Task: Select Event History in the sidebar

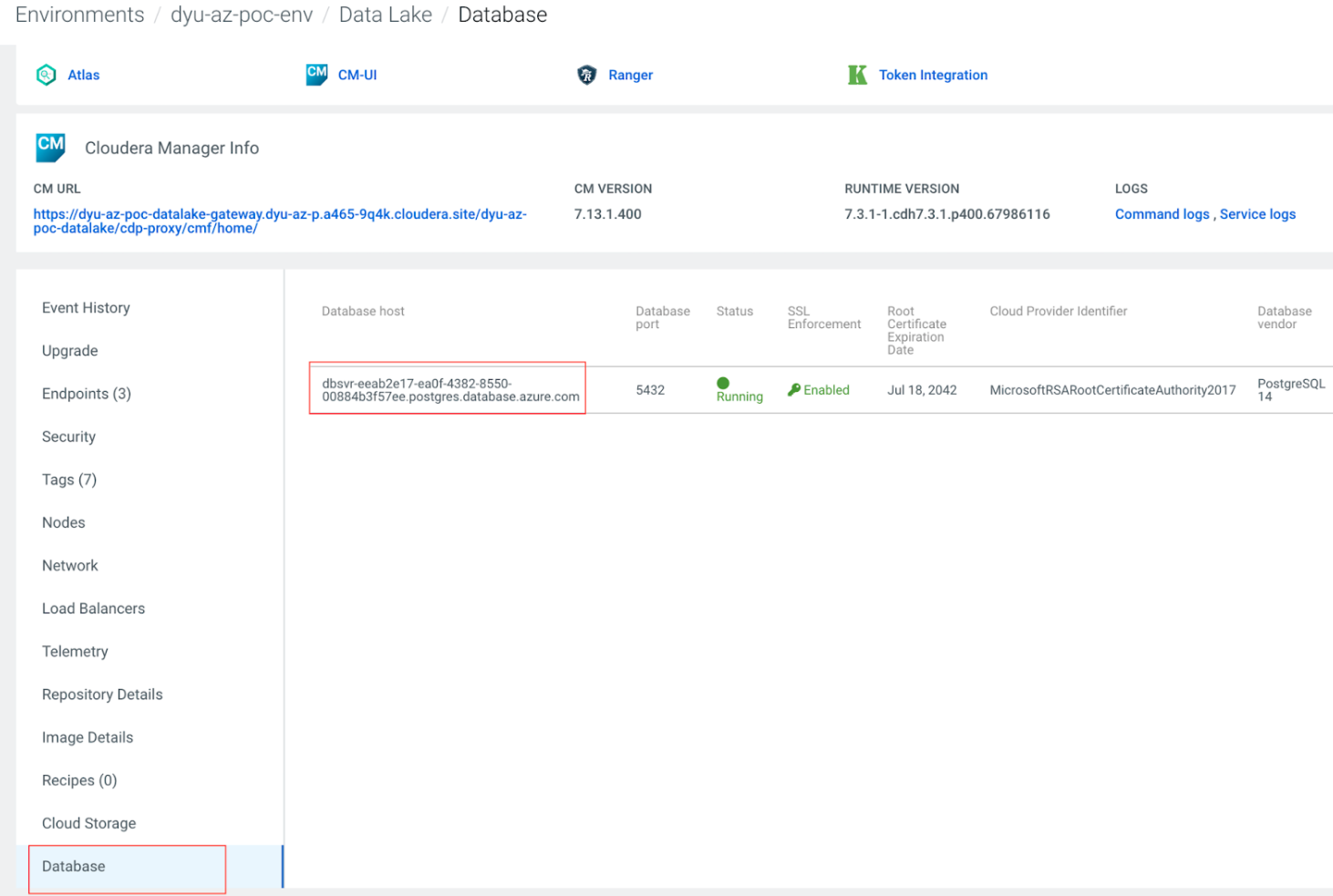Action: tap(86, 307)
